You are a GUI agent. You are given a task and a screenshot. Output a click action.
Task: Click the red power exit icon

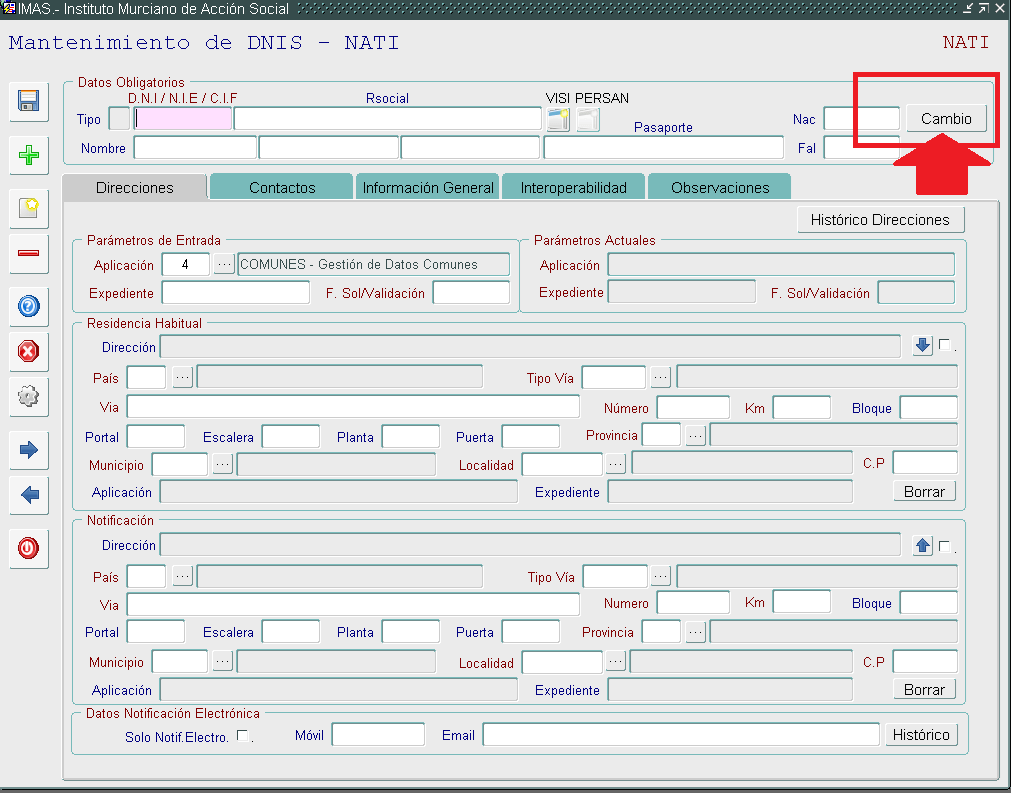tap(28, 548)
